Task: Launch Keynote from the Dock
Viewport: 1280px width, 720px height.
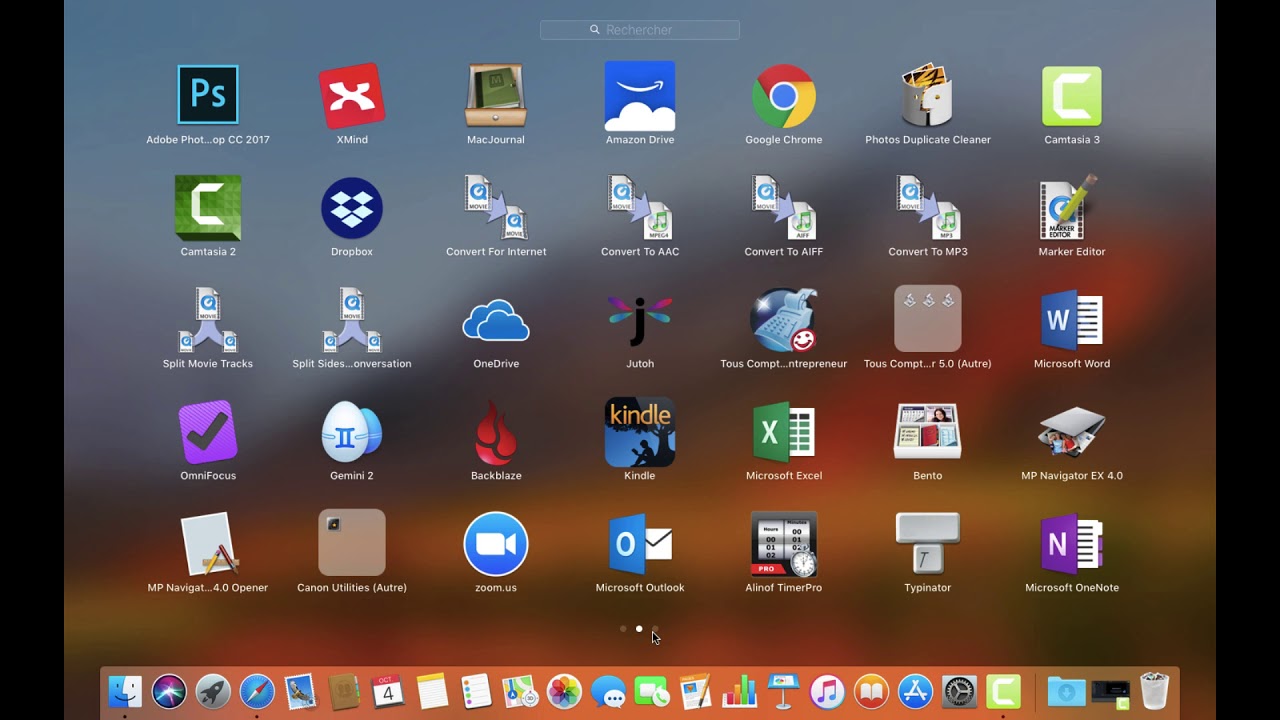Action: click(x=783, y=691)
